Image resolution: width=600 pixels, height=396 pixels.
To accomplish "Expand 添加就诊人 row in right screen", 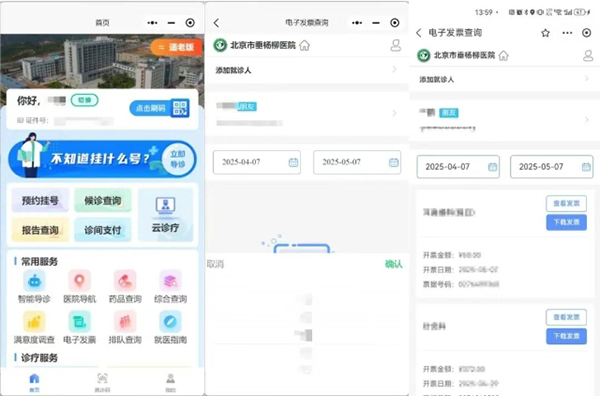I will click(505, 79).
